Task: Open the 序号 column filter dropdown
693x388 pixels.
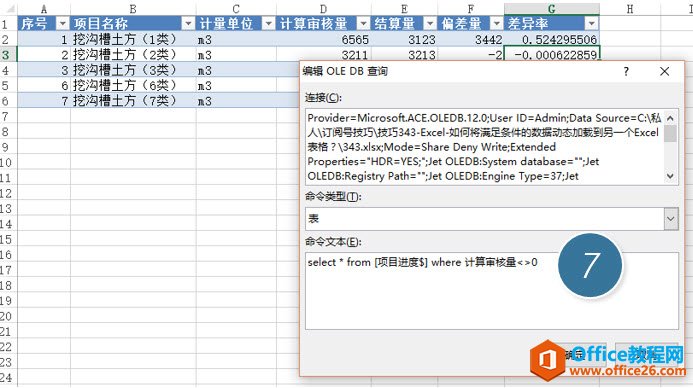Action: point(63,24)
